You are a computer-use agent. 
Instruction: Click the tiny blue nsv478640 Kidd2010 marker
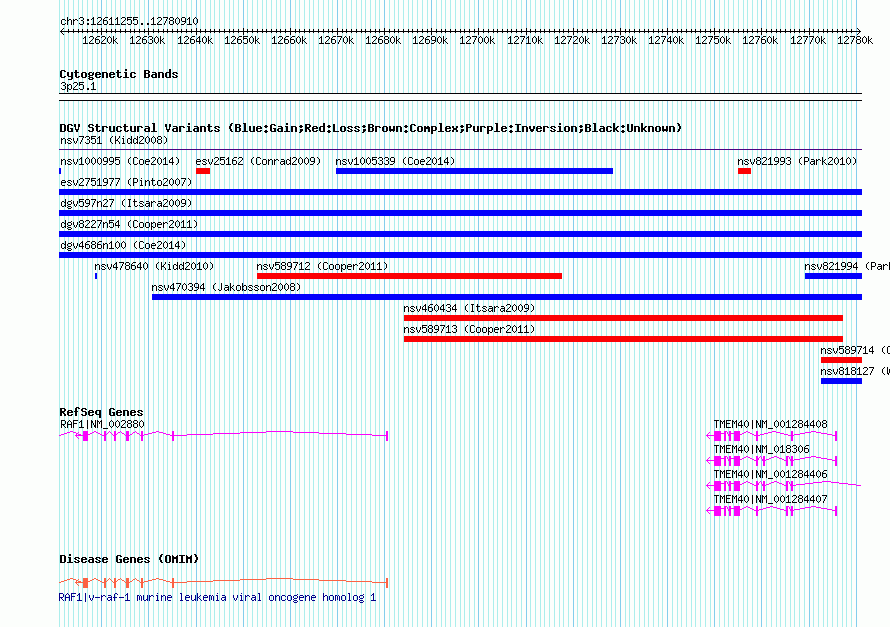pos(96,276)
